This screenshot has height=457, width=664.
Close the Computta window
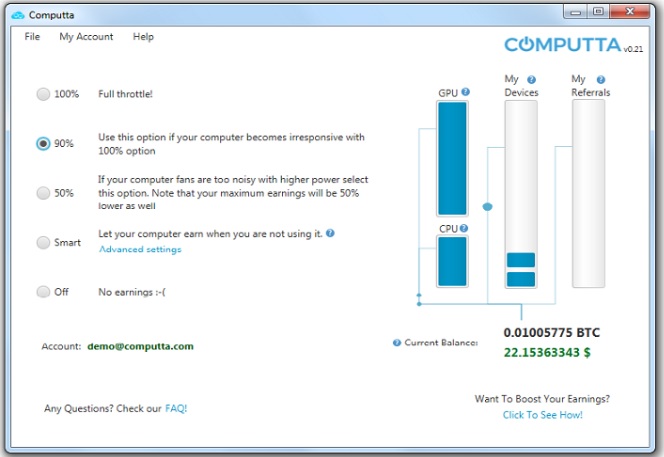630,11
